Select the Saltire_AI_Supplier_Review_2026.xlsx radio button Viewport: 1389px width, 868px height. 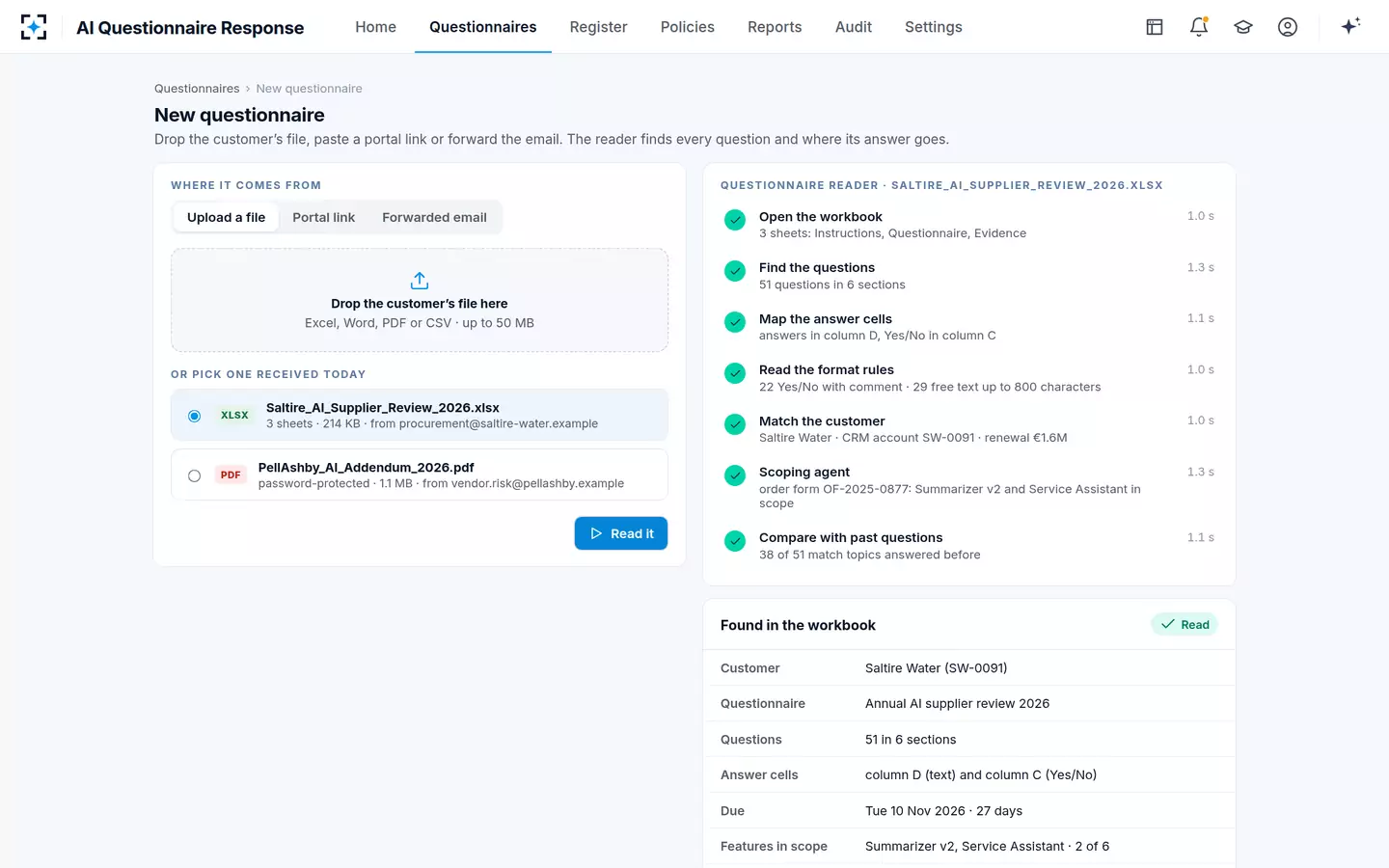tap(195, 416)
